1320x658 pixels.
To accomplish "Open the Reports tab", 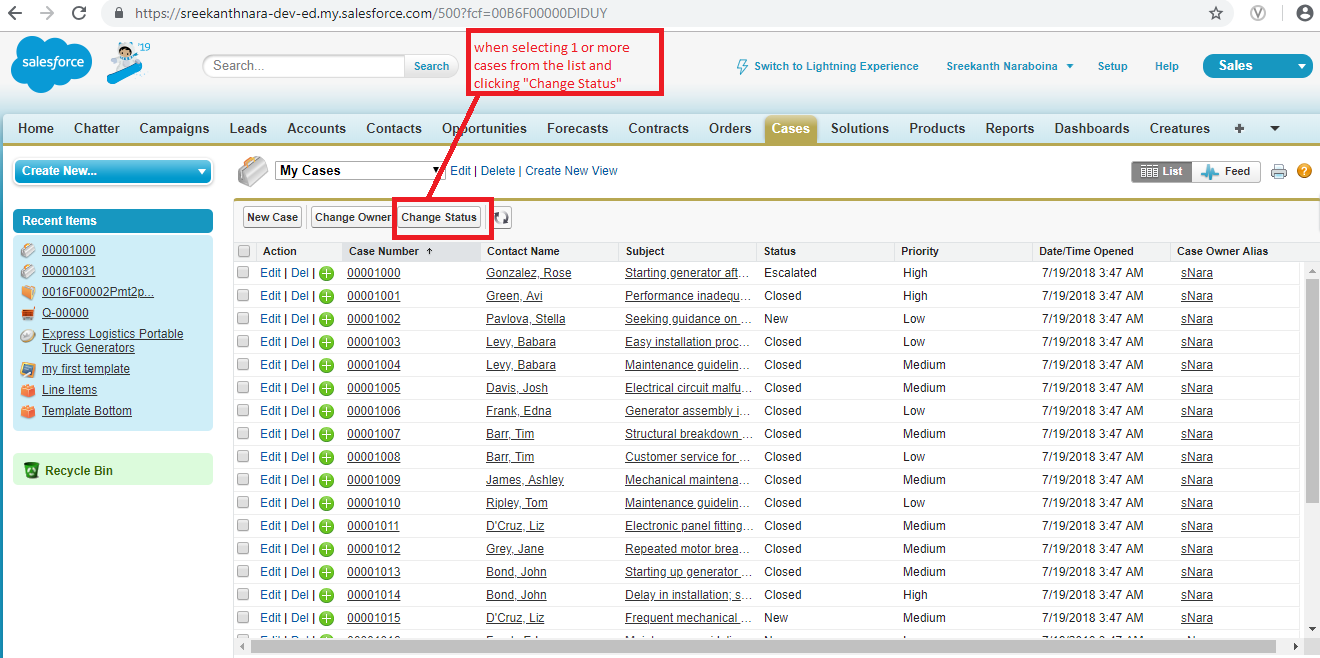I will 1010,129.
